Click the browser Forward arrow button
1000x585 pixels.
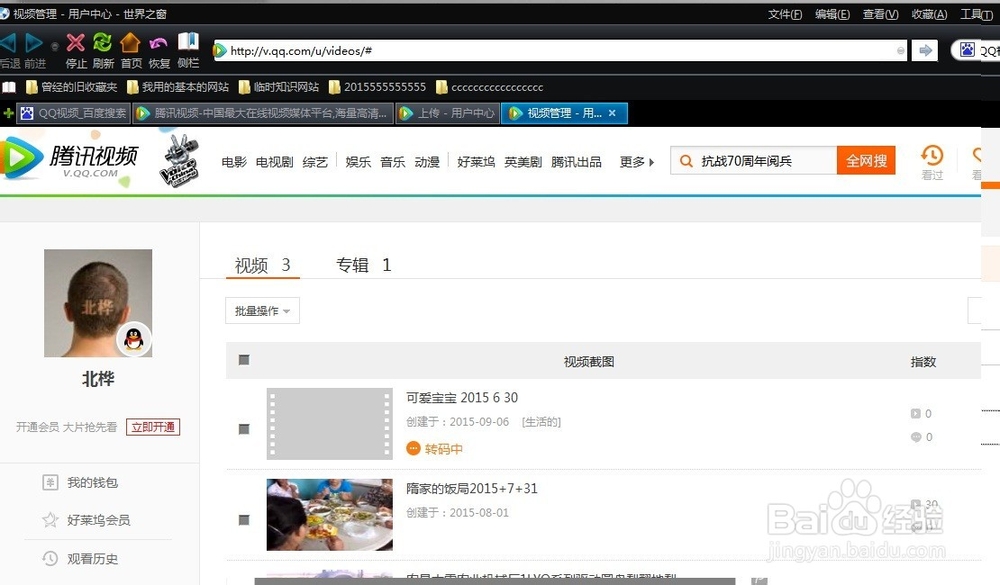coord(34,43)
